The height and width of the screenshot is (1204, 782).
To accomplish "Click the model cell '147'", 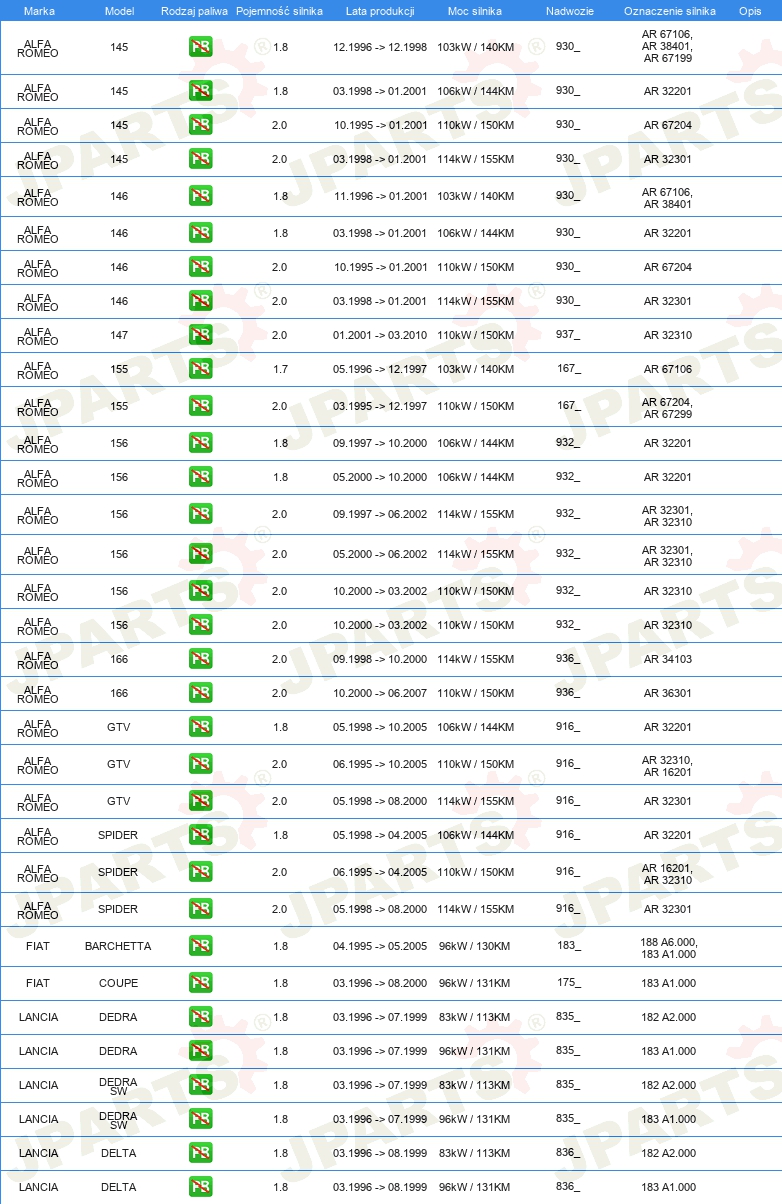I will [119, 335].
